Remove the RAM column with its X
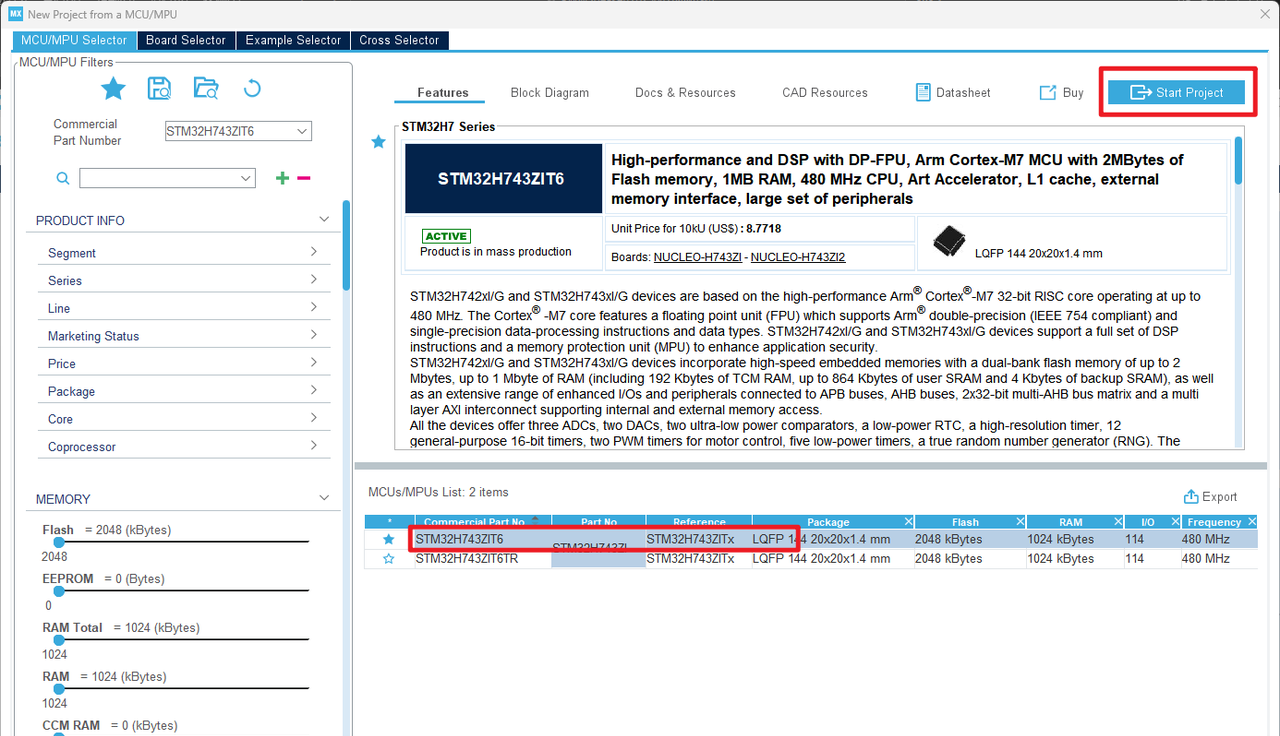 (1116, 522)
